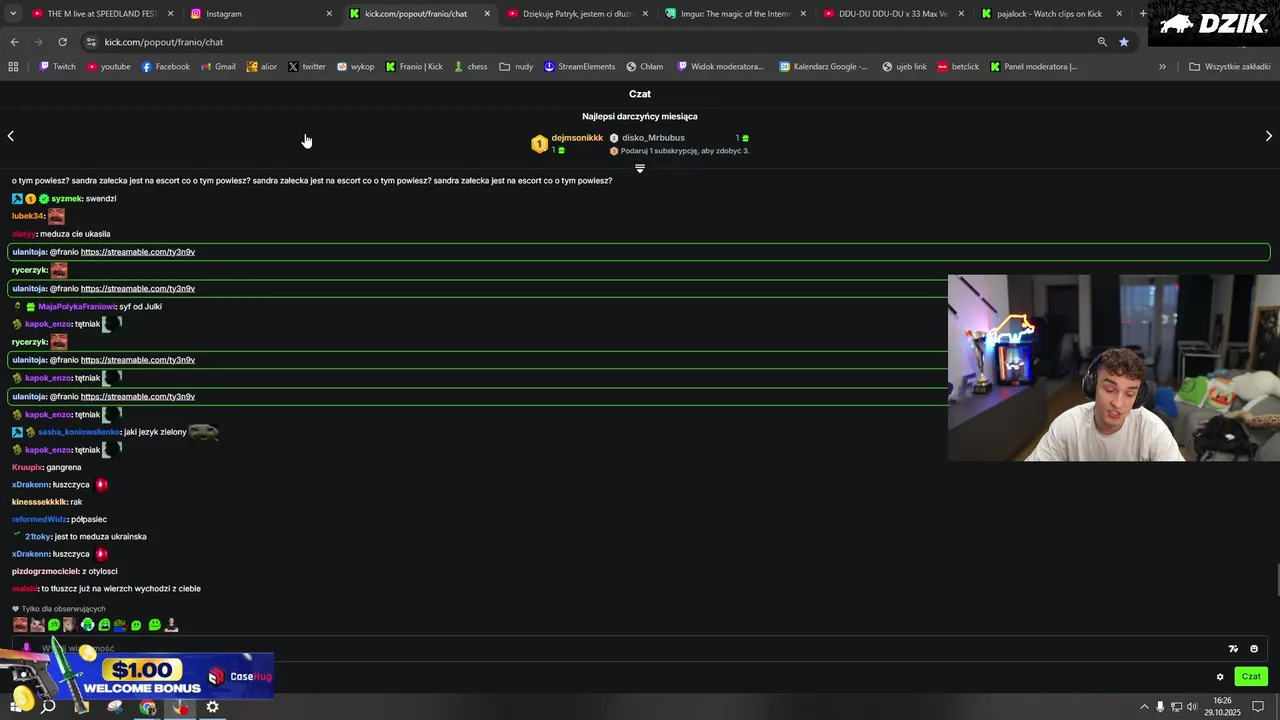Open the chess bookmark
1280x720 pixels.
[x=470, y=67]
